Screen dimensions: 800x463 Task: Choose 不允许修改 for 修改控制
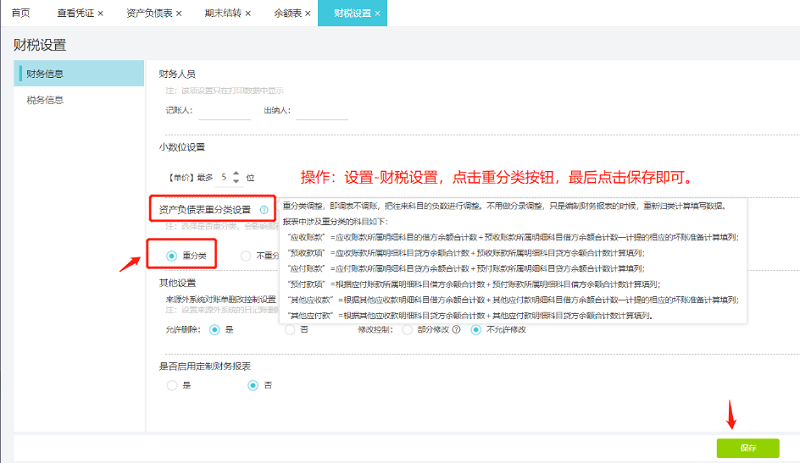pos(477,329)
